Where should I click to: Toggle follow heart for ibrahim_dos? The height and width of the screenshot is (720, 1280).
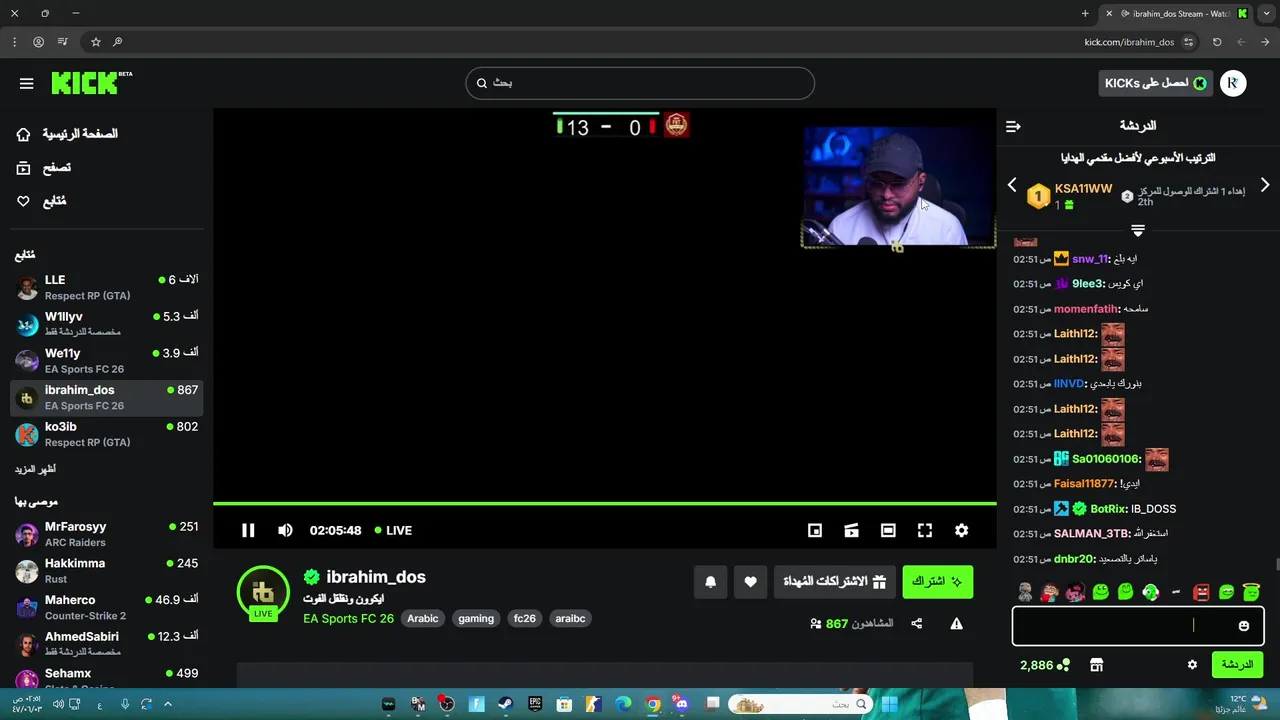click(750, 582)
